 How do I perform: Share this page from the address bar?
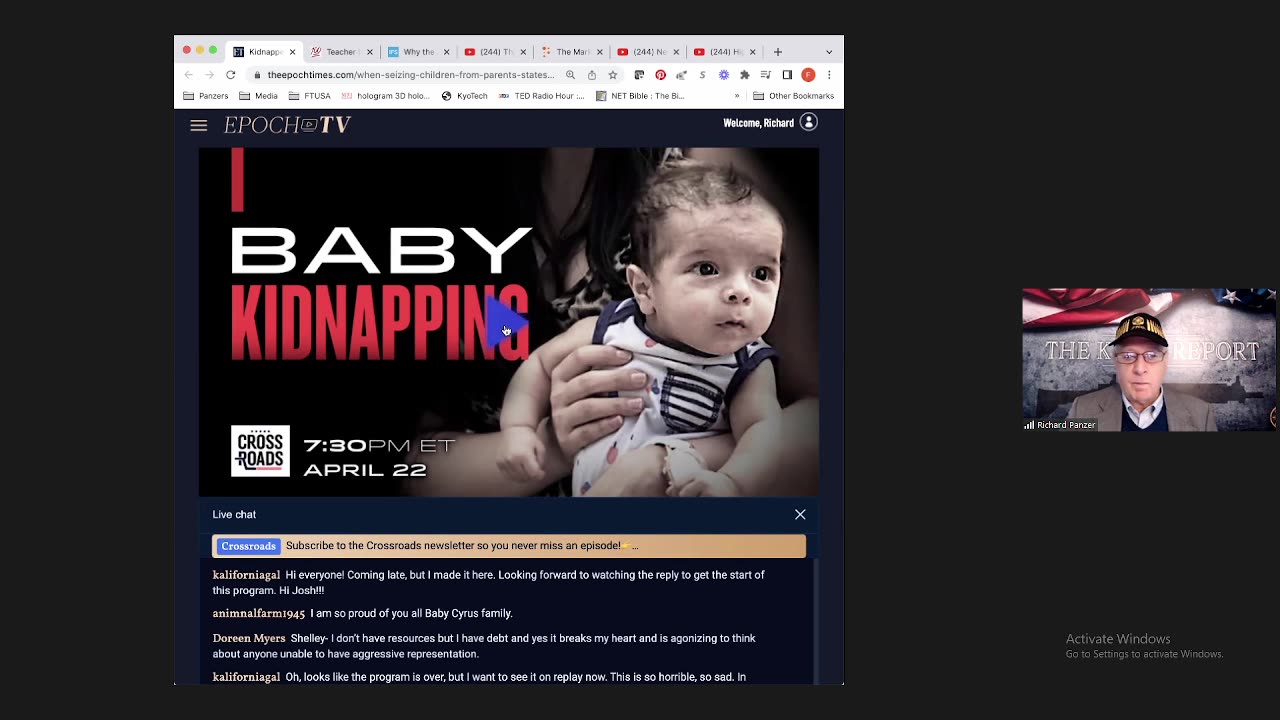pos(592,75)
